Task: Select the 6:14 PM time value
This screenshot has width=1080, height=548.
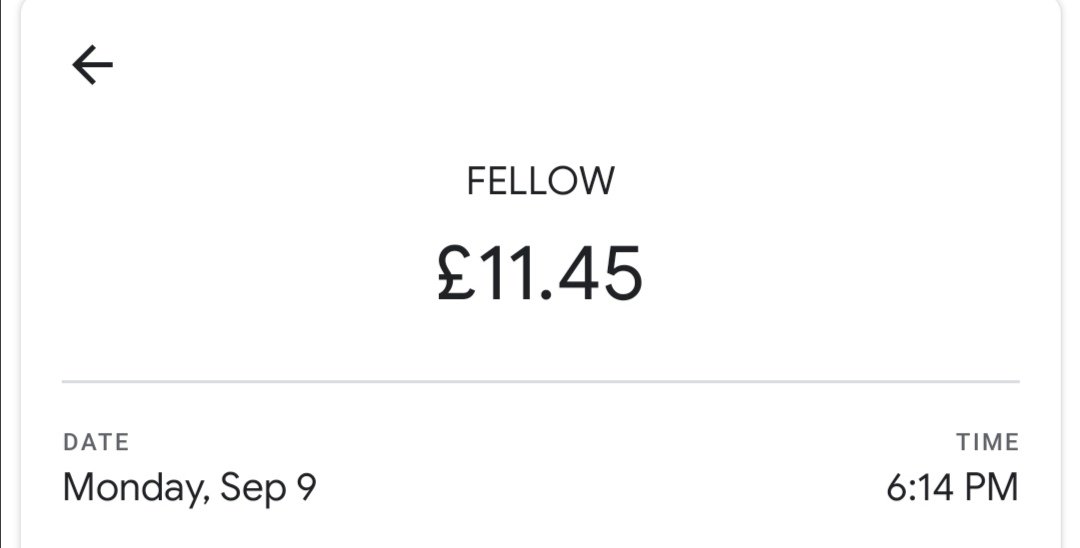Action: [952, 488]
